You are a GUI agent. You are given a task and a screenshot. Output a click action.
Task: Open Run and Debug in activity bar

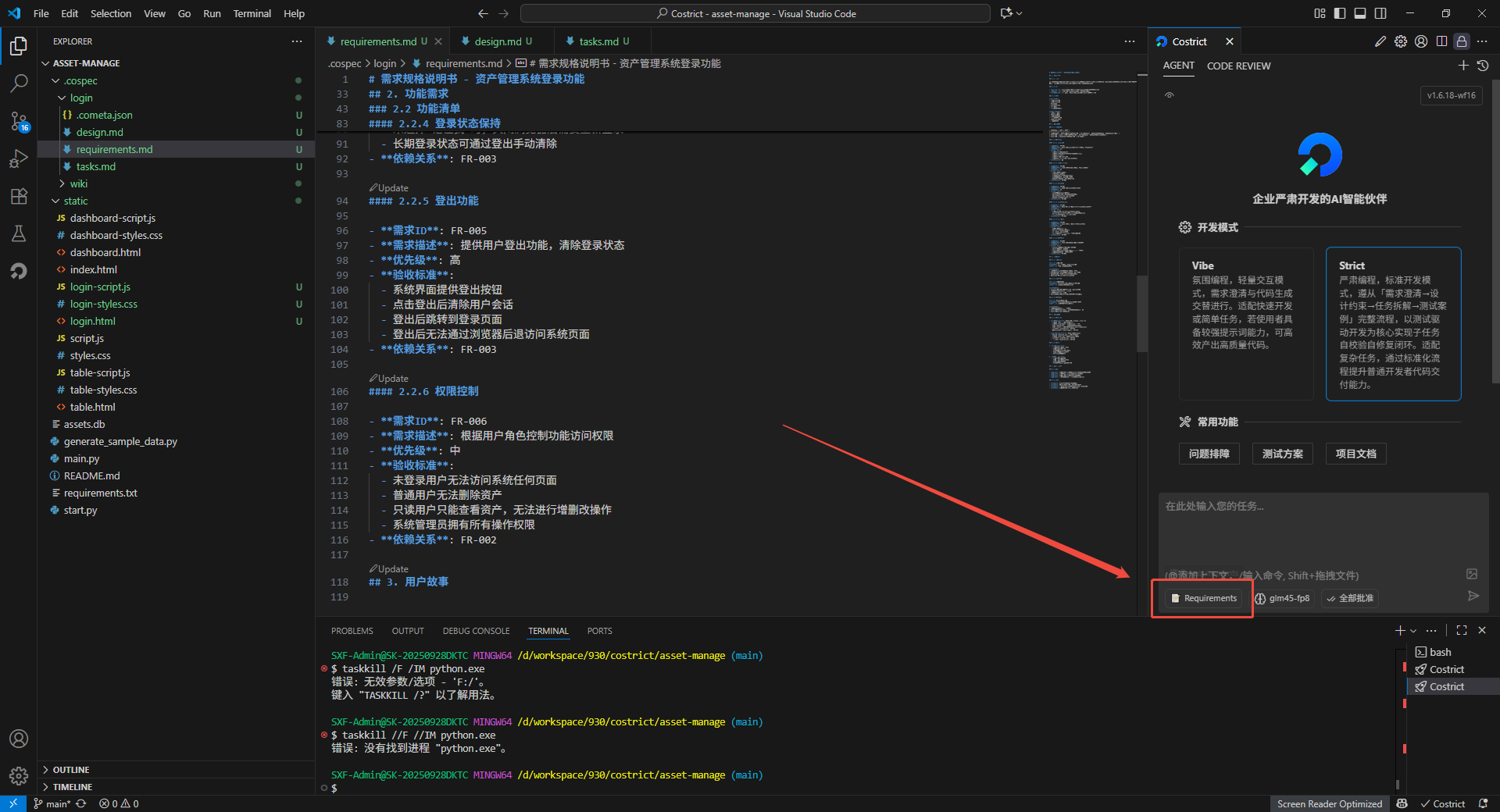[x=19, y=158]
